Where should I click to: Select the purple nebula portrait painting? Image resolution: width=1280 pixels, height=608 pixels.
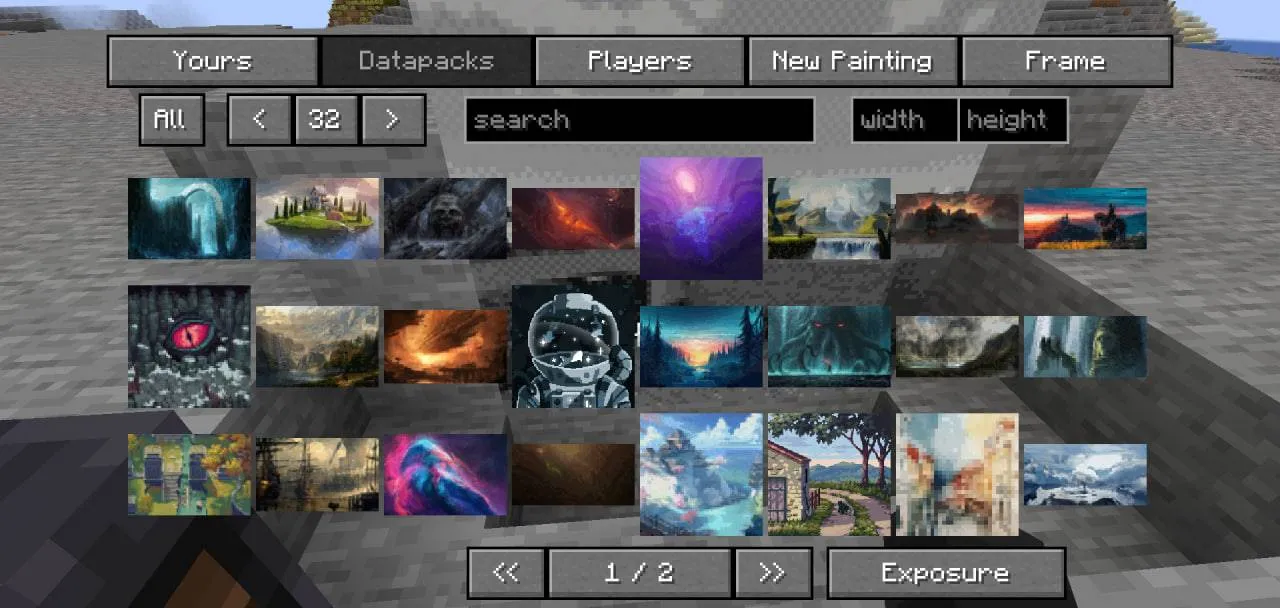click(x=700, y=218)
